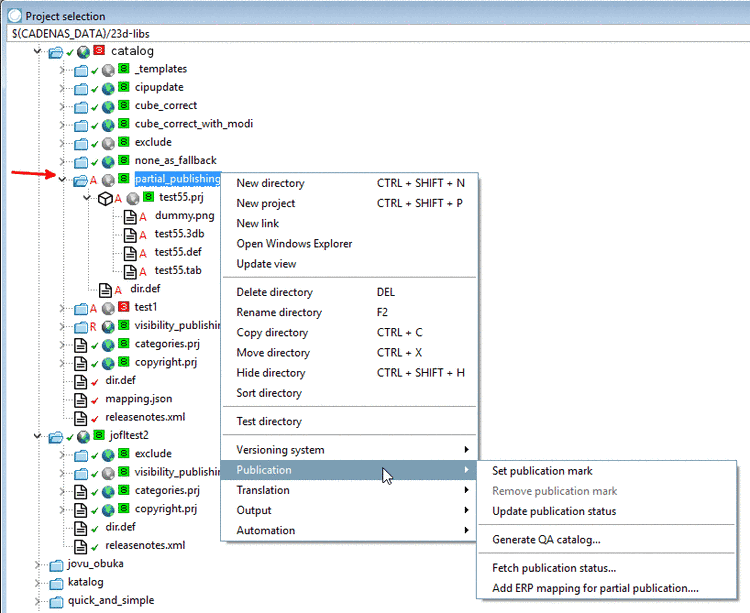The height and width of the screenshot is (613, 750).
Task: Select the mapping.json file entry
Action: 139,399
